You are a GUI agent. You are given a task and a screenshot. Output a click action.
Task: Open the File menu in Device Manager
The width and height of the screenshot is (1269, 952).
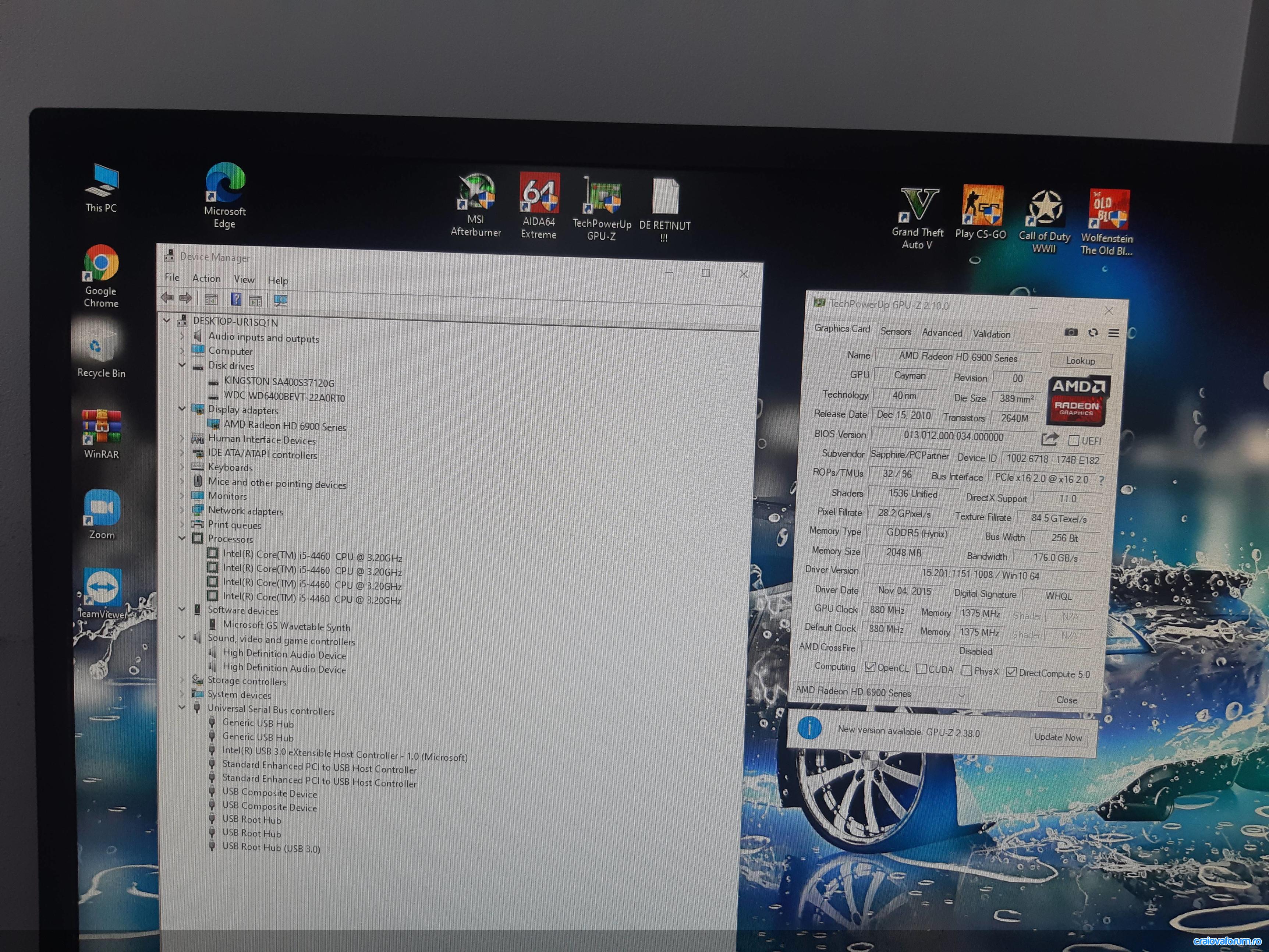coord(172,277)
